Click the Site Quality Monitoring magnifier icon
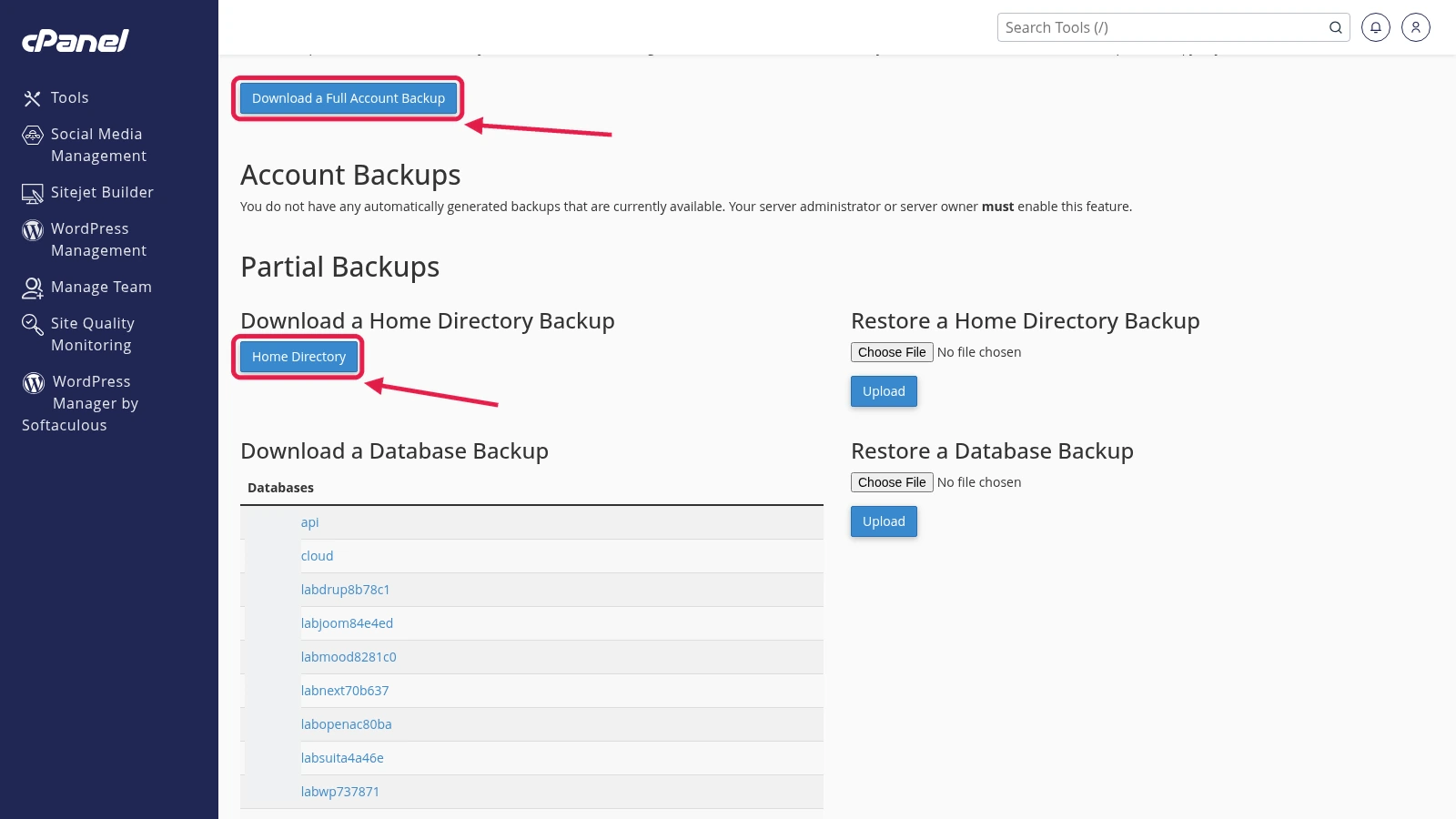Screen dimensions: 1456x819 click(33, 325)
